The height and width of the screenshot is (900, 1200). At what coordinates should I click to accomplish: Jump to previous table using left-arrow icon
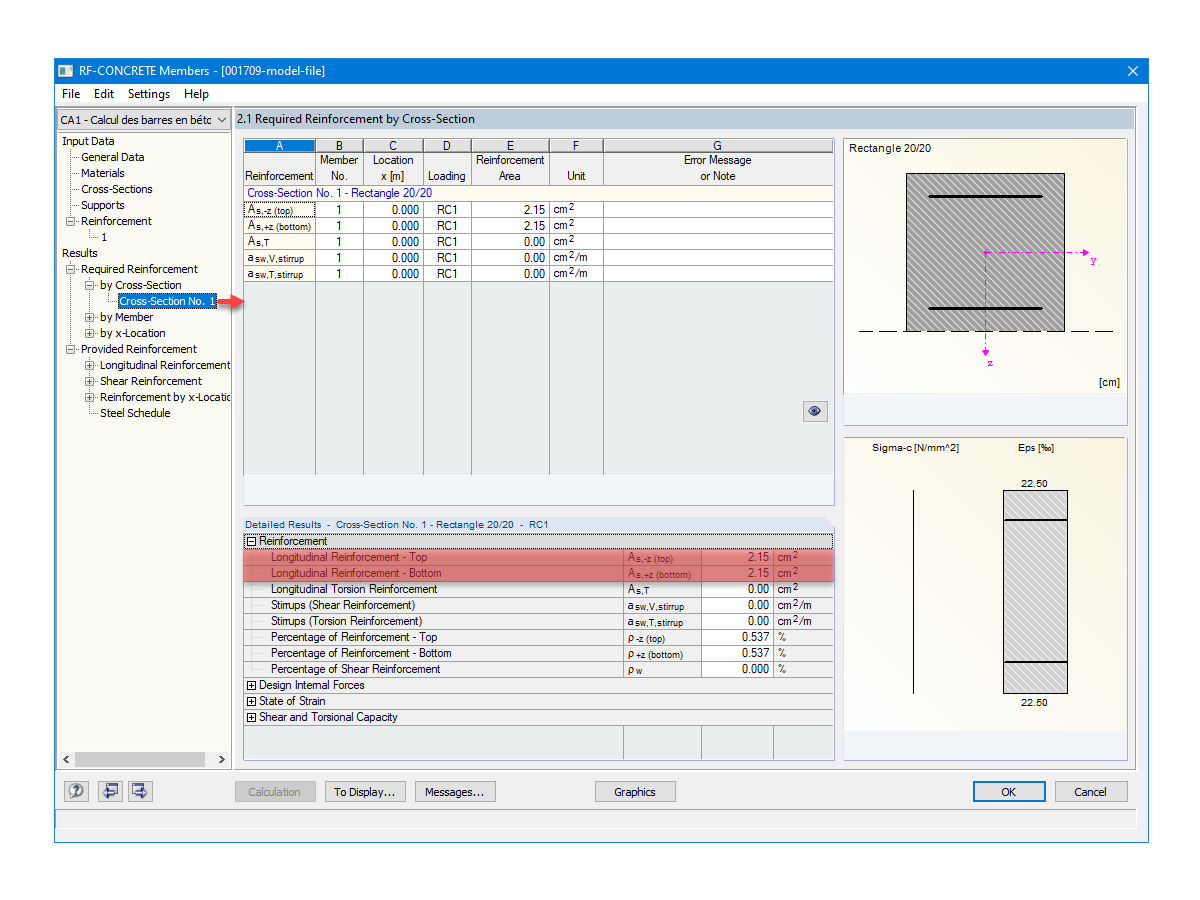(110, 791)
